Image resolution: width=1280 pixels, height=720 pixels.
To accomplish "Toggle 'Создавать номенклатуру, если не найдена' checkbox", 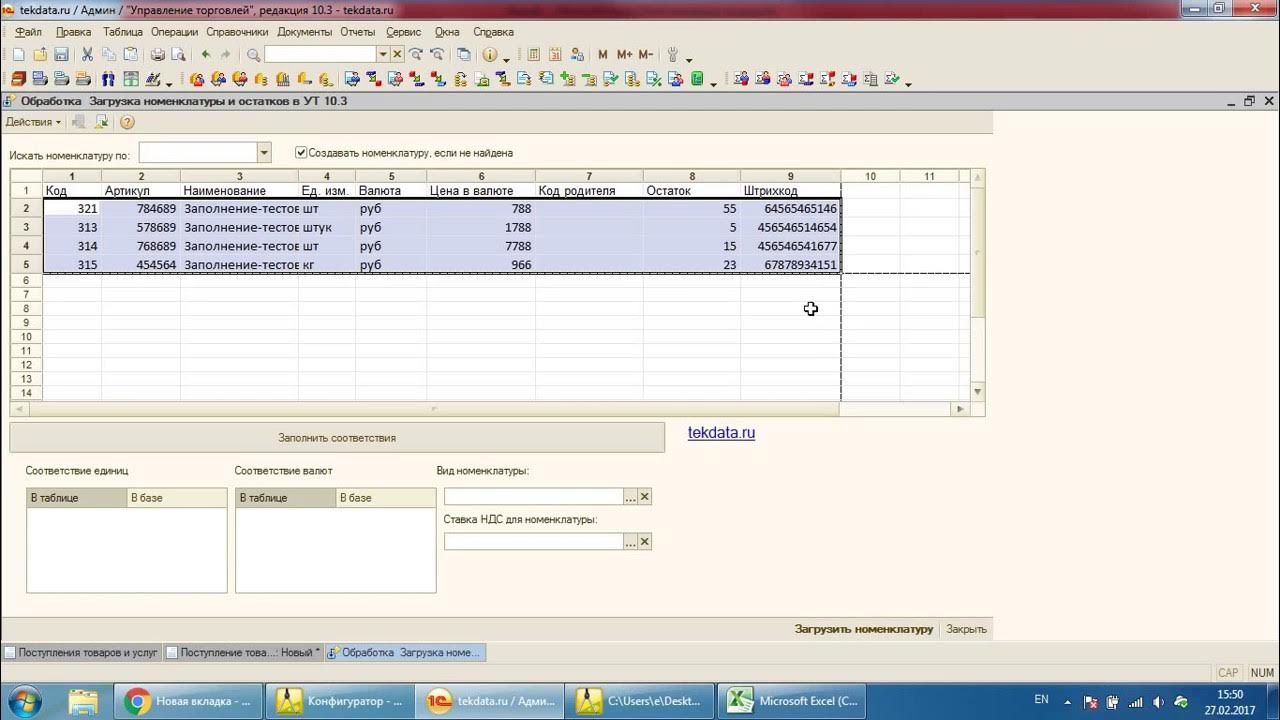I will (301, 153).
